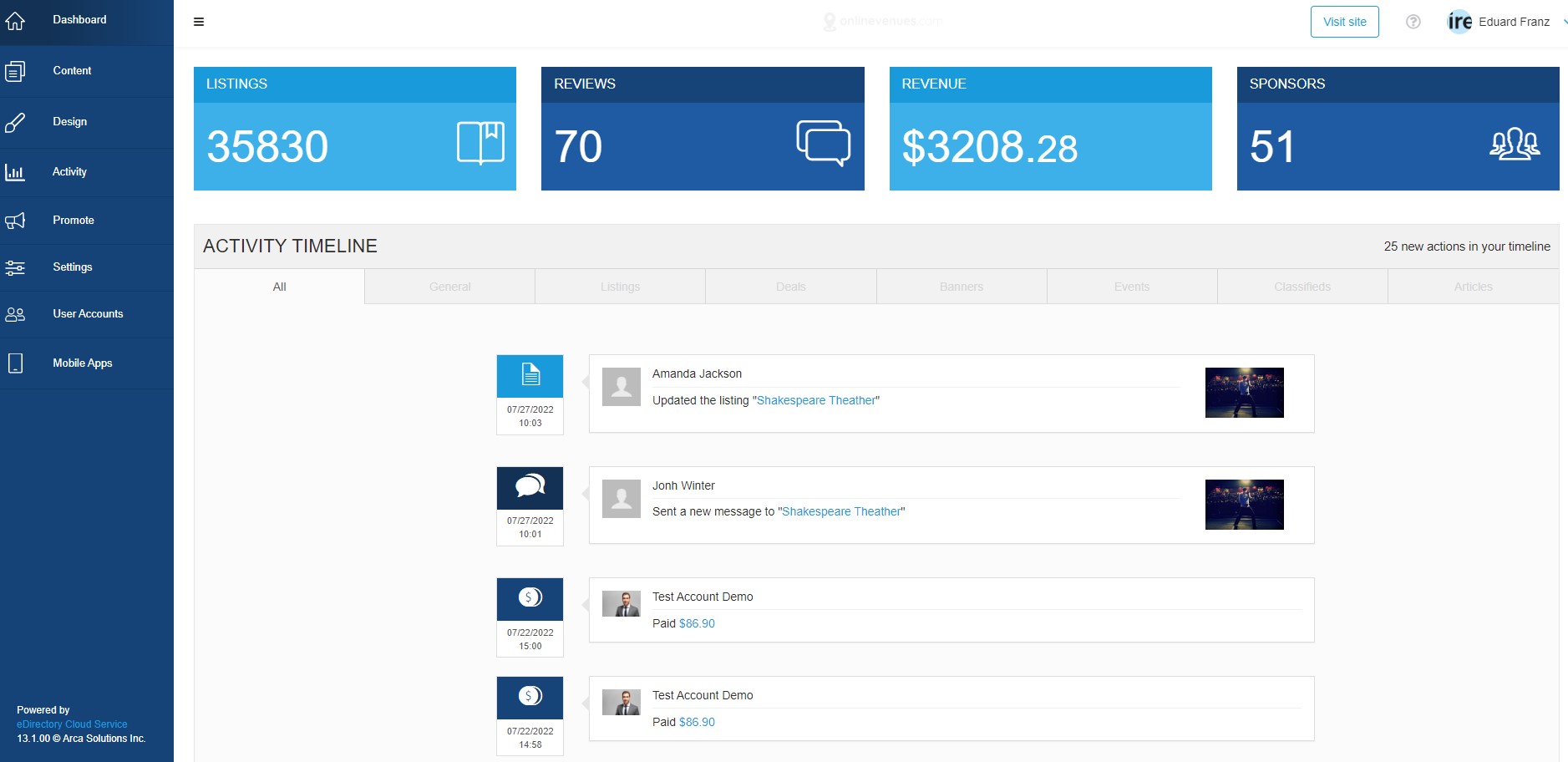The width and height of the screenshot is (1568, 762).
Task: Click the Promote megaphone icon
Action: pos(15,221)
